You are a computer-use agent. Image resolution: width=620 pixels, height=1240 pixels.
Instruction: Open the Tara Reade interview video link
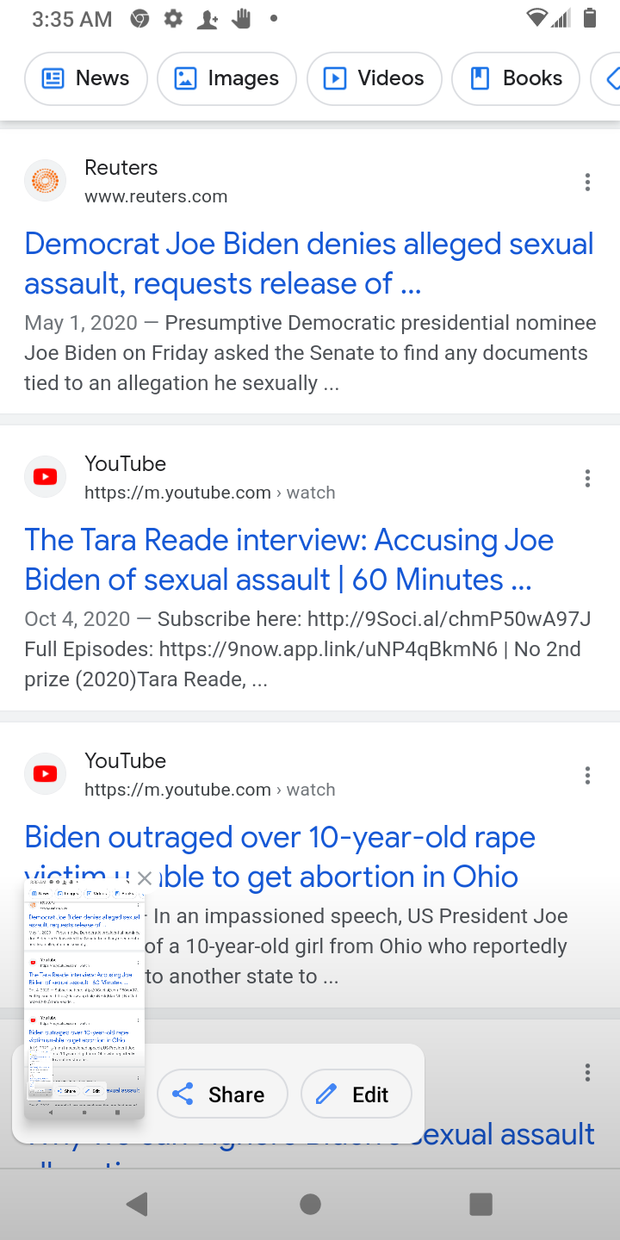[289, 559]
